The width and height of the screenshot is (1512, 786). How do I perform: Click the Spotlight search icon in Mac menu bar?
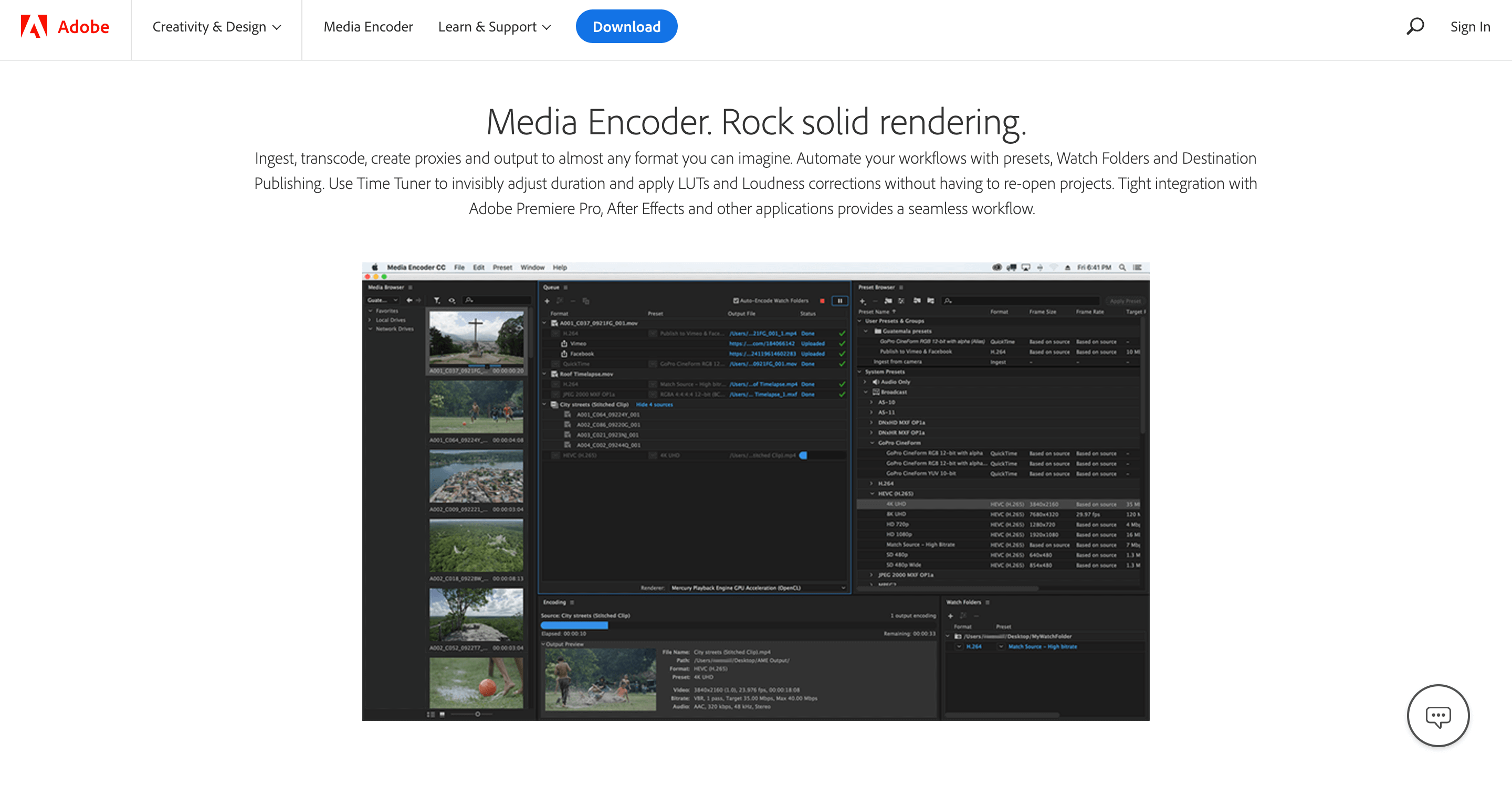coord(1122,268)
